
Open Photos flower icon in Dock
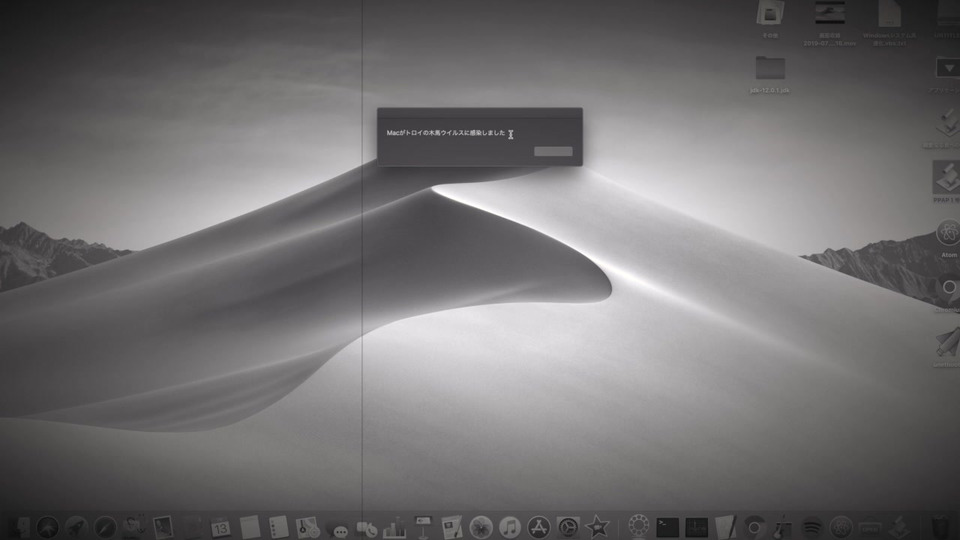click(481, 527)
